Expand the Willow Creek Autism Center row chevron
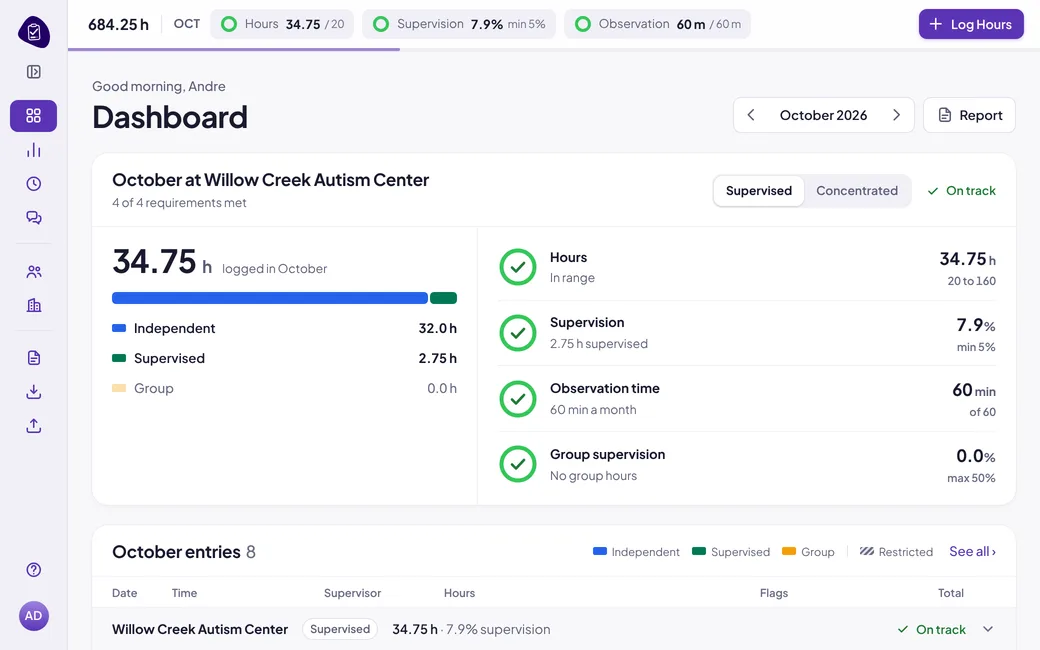The image size is (1040, 650). click(988, 629)
